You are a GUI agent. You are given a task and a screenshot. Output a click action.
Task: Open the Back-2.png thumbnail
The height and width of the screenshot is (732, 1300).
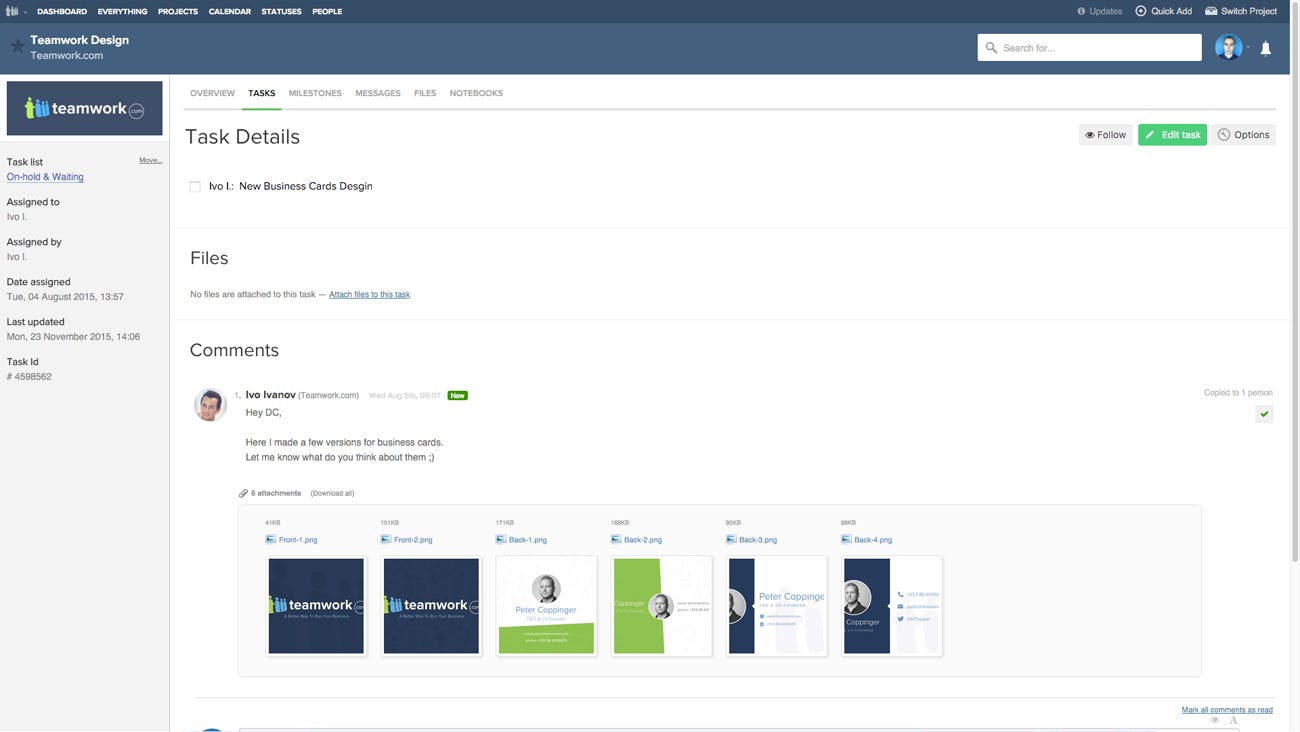point(661,606)
